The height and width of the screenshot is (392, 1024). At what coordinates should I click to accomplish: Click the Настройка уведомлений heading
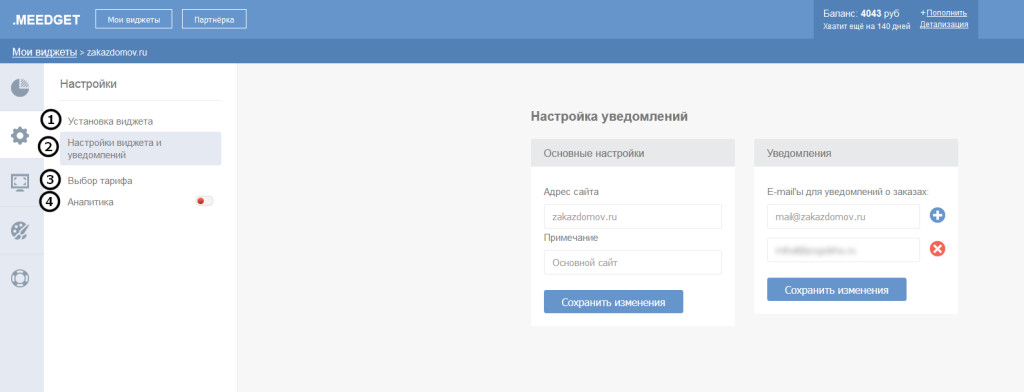pyautogui.click(x=609, y=116)
